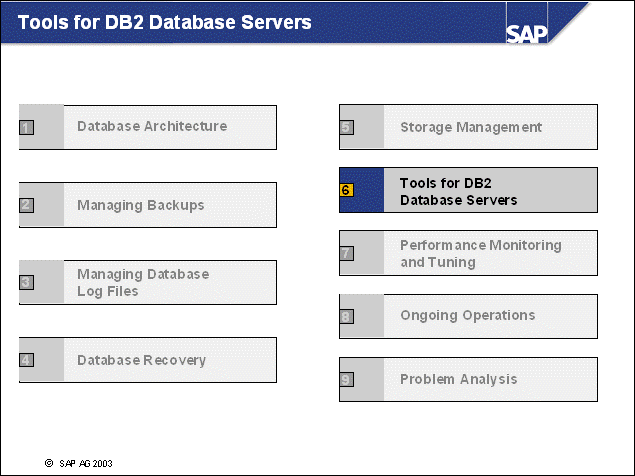The image size is (635, 476).
Task: Click the number 9 badge icon
Action: tap(346, 380)
